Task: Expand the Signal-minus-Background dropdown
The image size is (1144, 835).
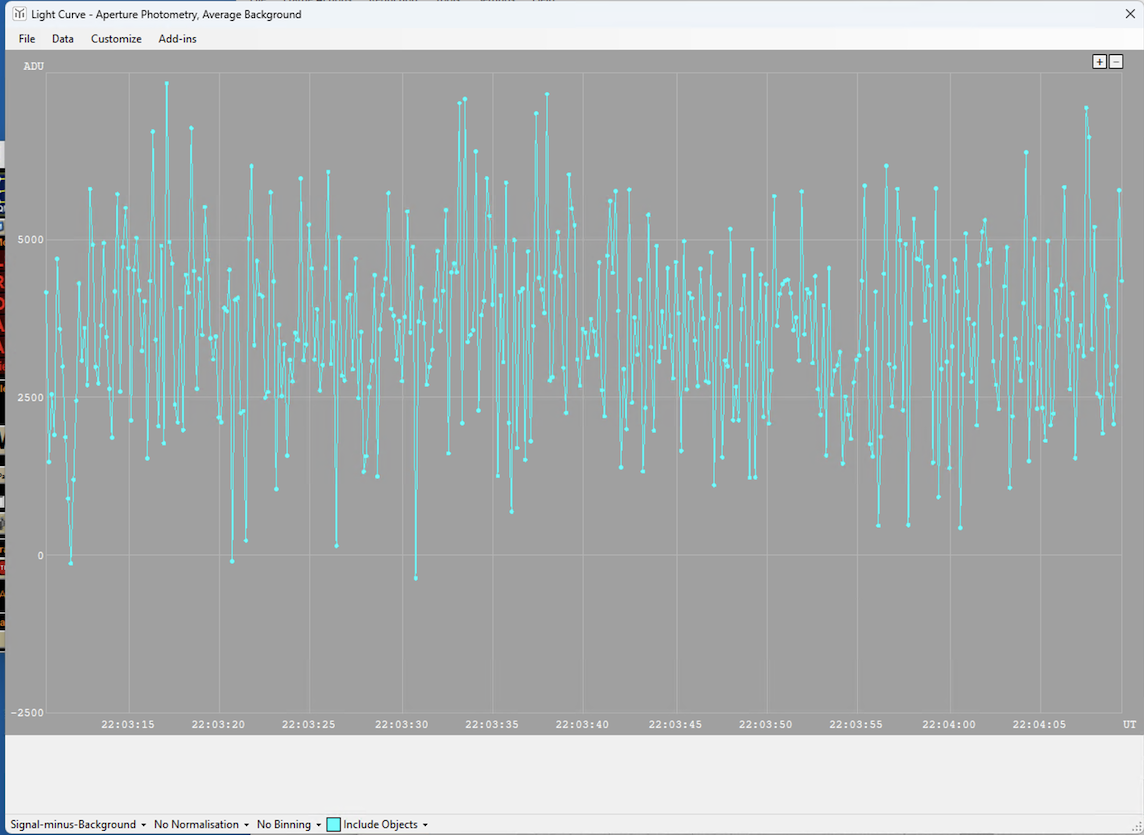Action: click(x=77, y=824)
